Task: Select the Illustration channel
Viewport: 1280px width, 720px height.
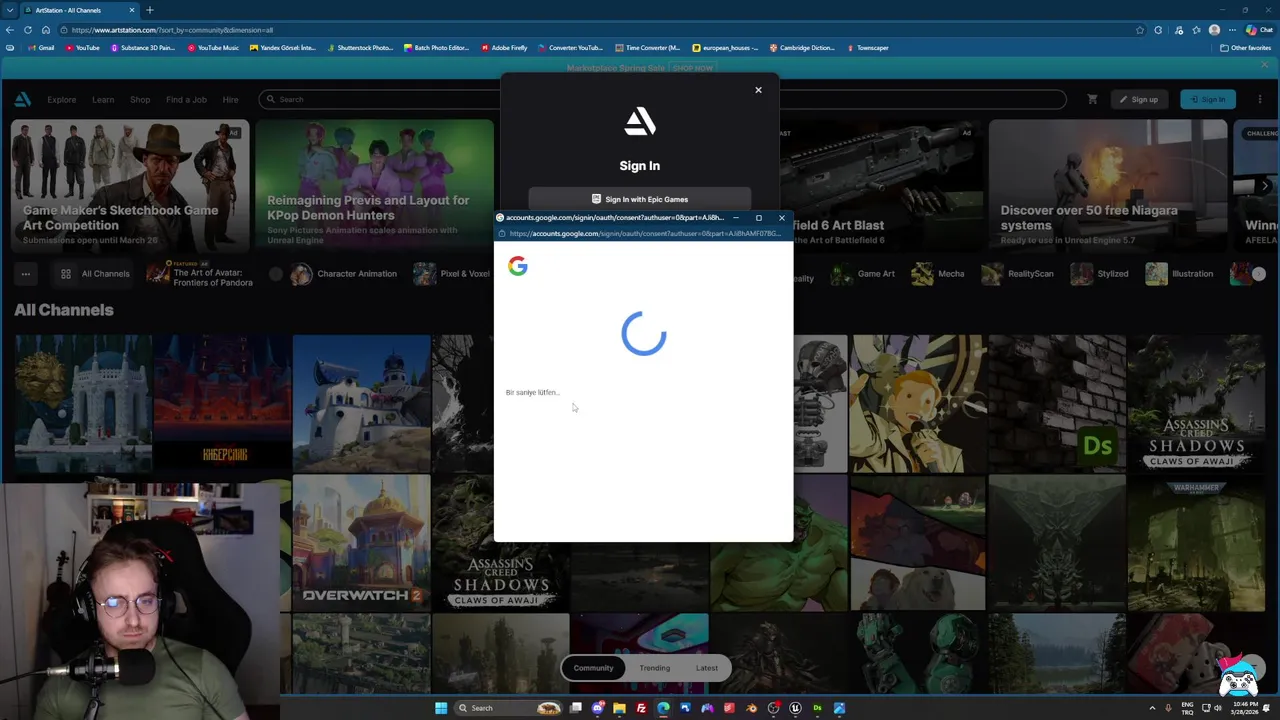Action: click(1179, 274)
